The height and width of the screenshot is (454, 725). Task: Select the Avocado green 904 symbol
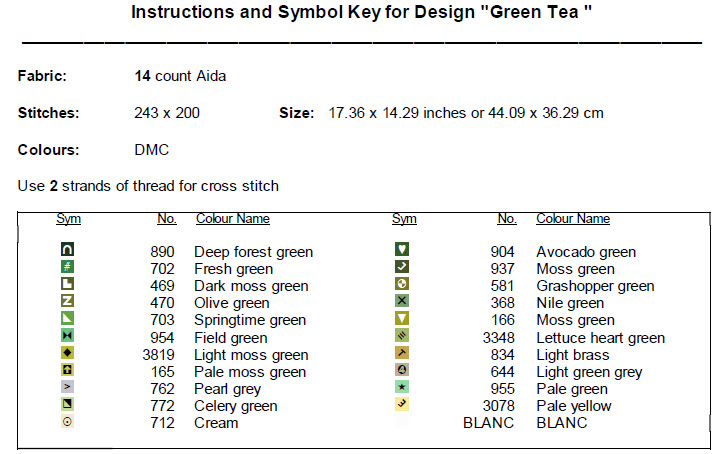pyautogui.click(x=403, y=250)
